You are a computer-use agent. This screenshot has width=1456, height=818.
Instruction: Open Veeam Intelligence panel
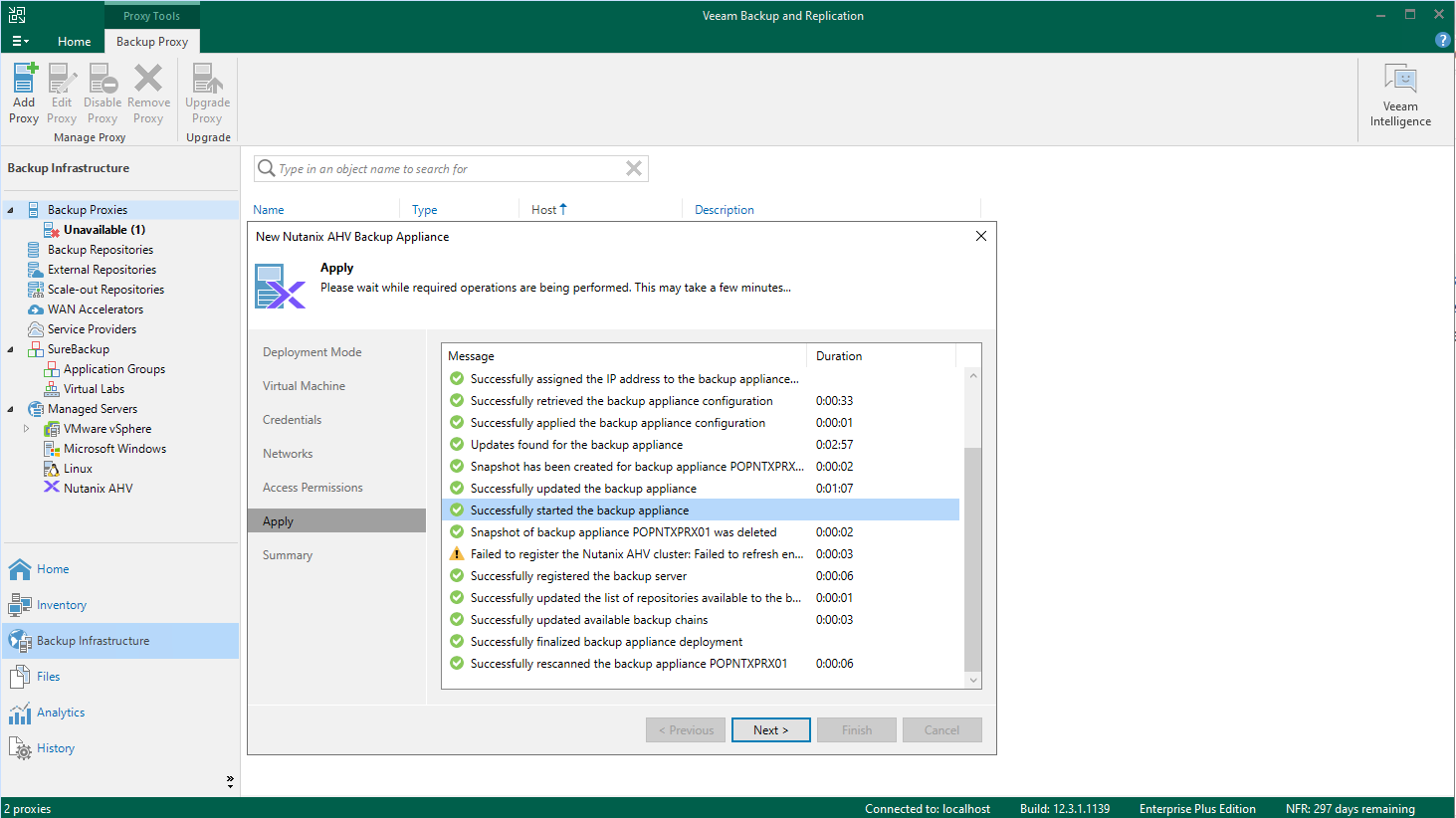[x=1400, y=96]
